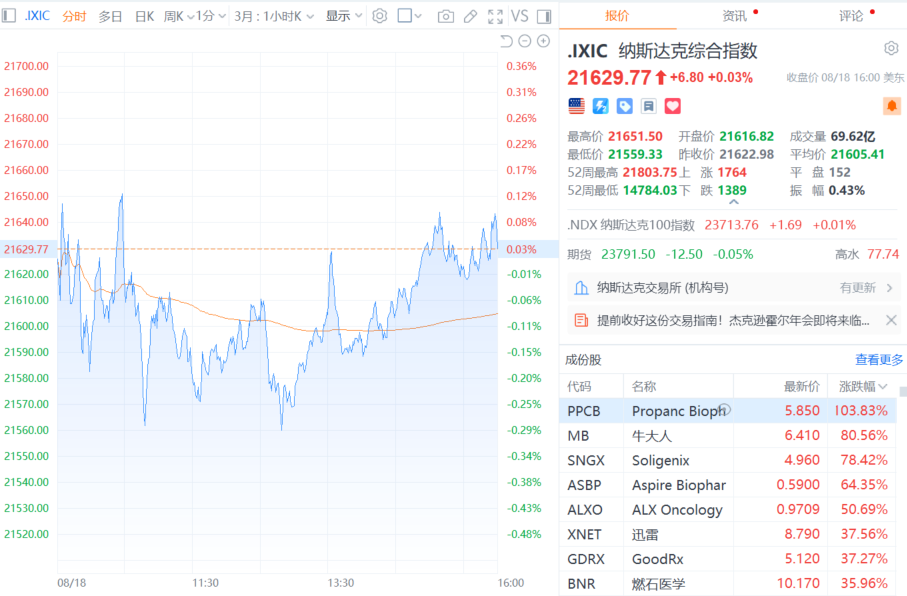Click Nasdaq exchange institution building icon
907x596 pixels.
581,288
